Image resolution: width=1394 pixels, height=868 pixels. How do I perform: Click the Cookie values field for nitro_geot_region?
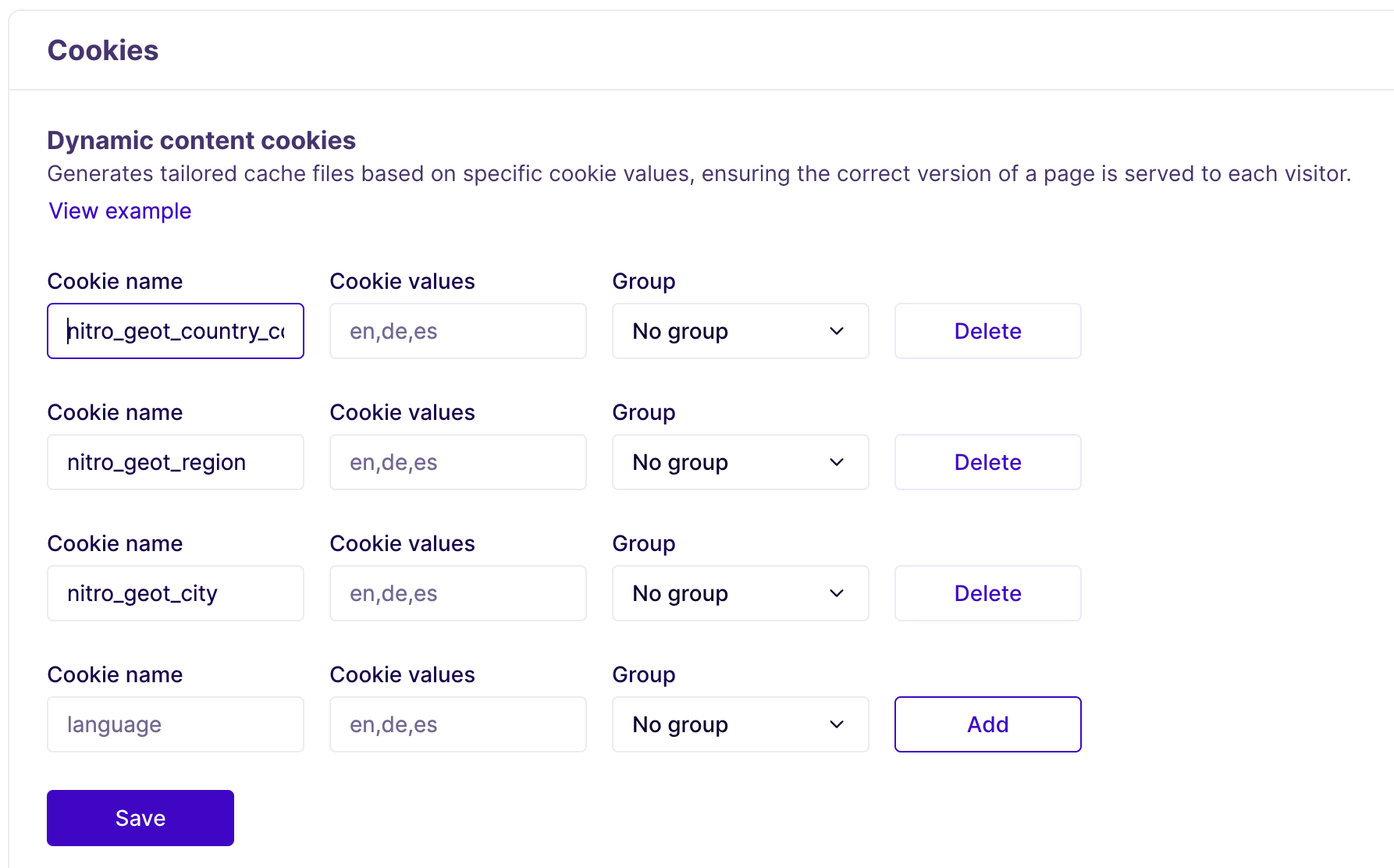tap(457, 462)
